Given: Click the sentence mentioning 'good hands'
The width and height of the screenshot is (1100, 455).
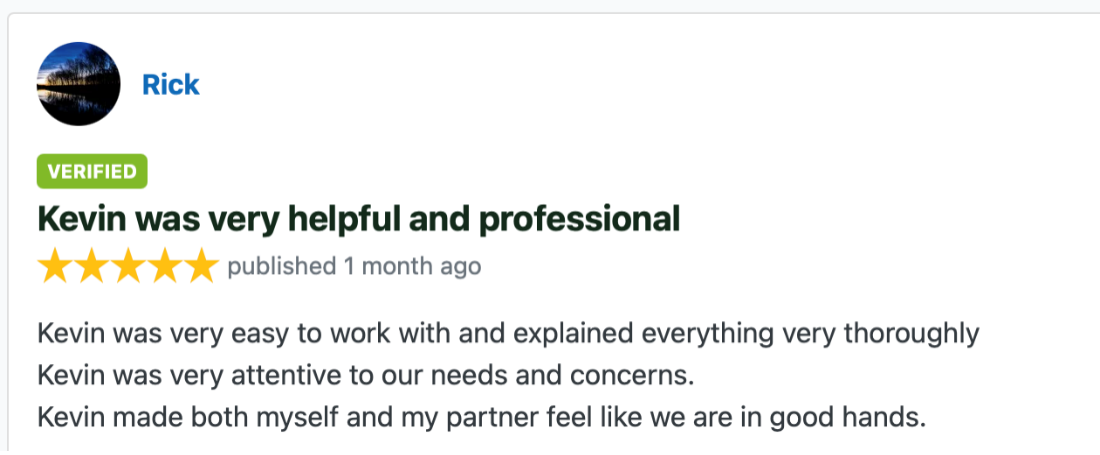Looking at the screenshot, I should [x=482, y=417].
